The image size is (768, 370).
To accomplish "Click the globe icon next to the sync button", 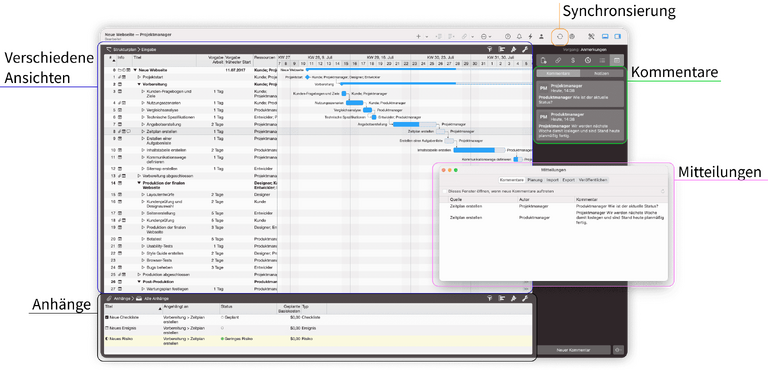I will point(572,36).
